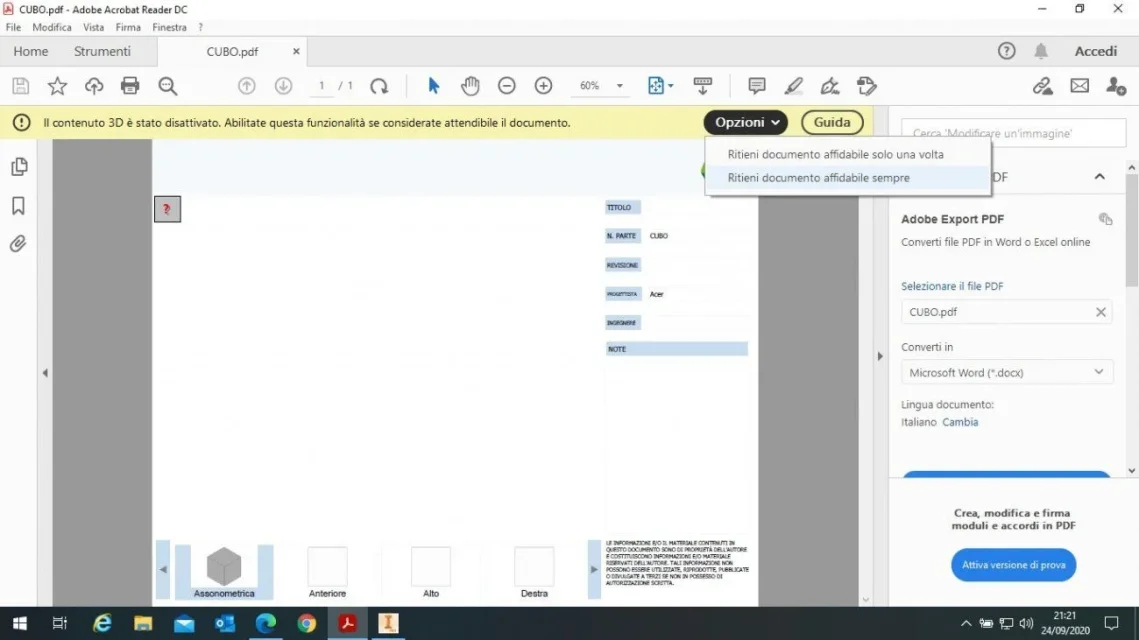Open attachments paperclip panel icon
1139x640 pixels.
coord(18,243)
